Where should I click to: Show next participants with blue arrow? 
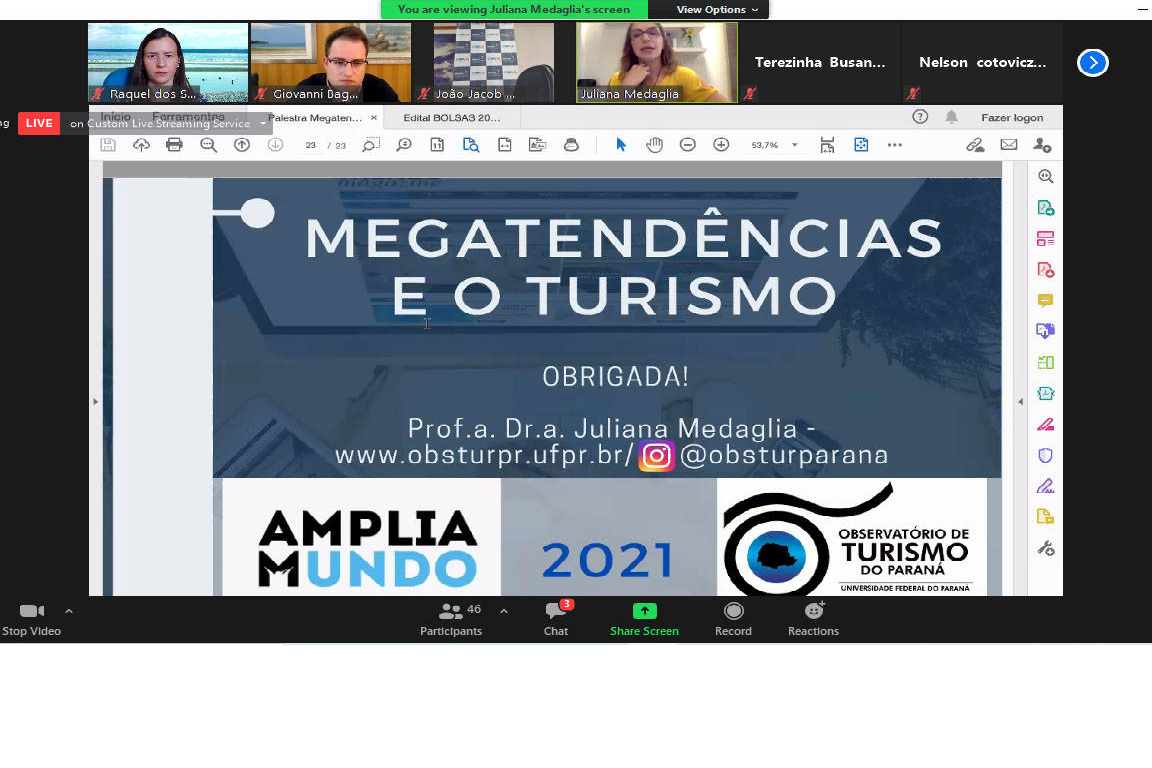tap(1092, 63)
